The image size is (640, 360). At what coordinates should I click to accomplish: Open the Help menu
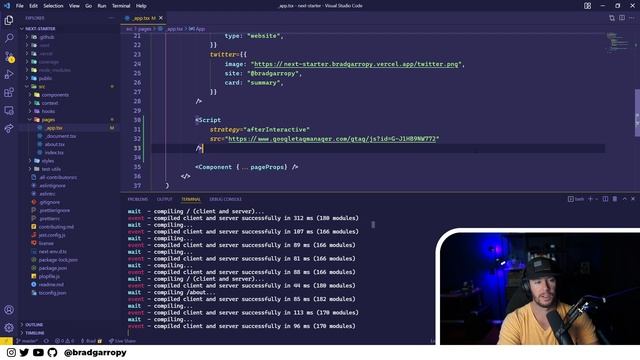(141, 6)
